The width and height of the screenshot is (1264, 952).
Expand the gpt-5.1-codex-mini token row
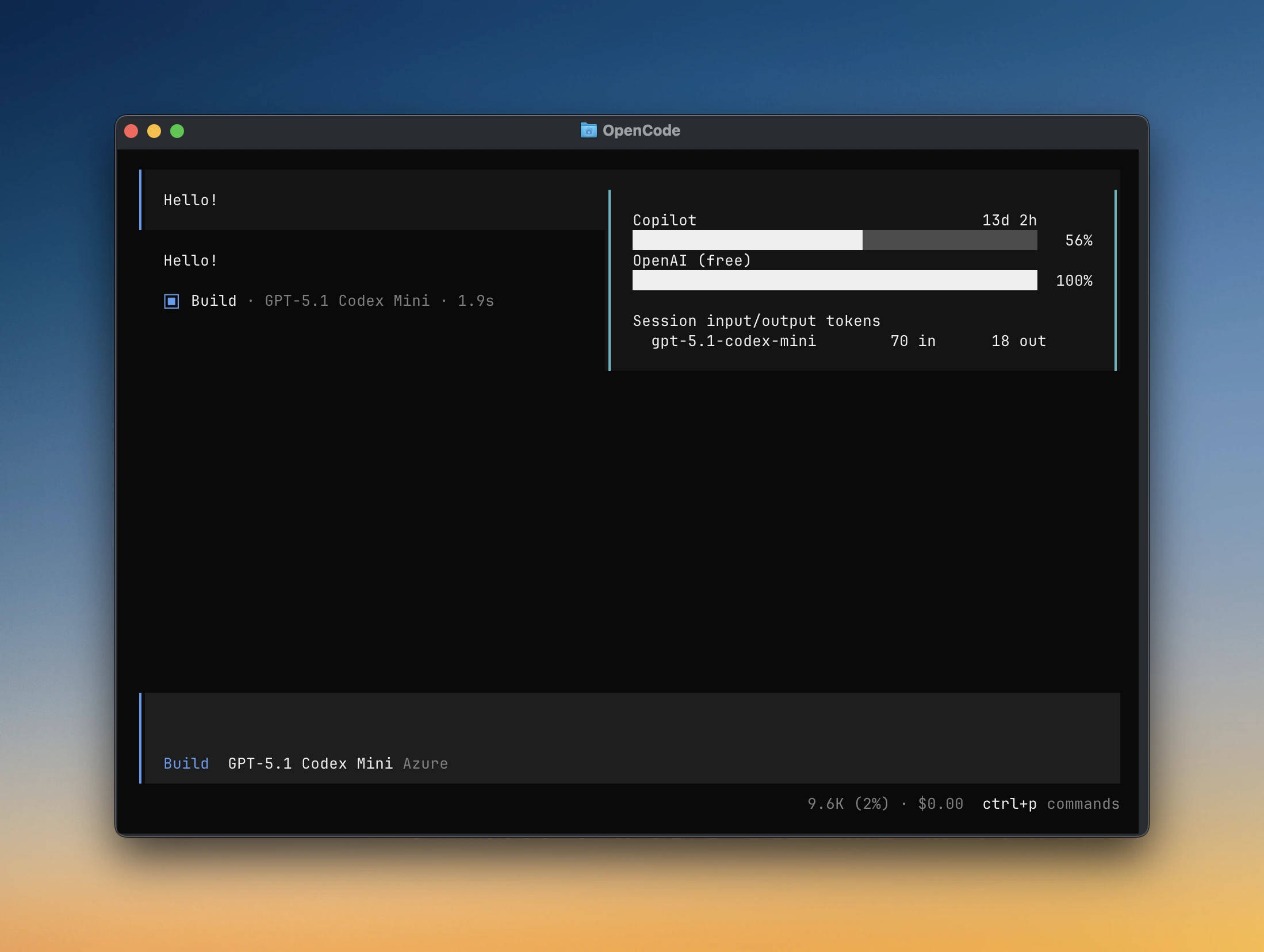(734, 341)
